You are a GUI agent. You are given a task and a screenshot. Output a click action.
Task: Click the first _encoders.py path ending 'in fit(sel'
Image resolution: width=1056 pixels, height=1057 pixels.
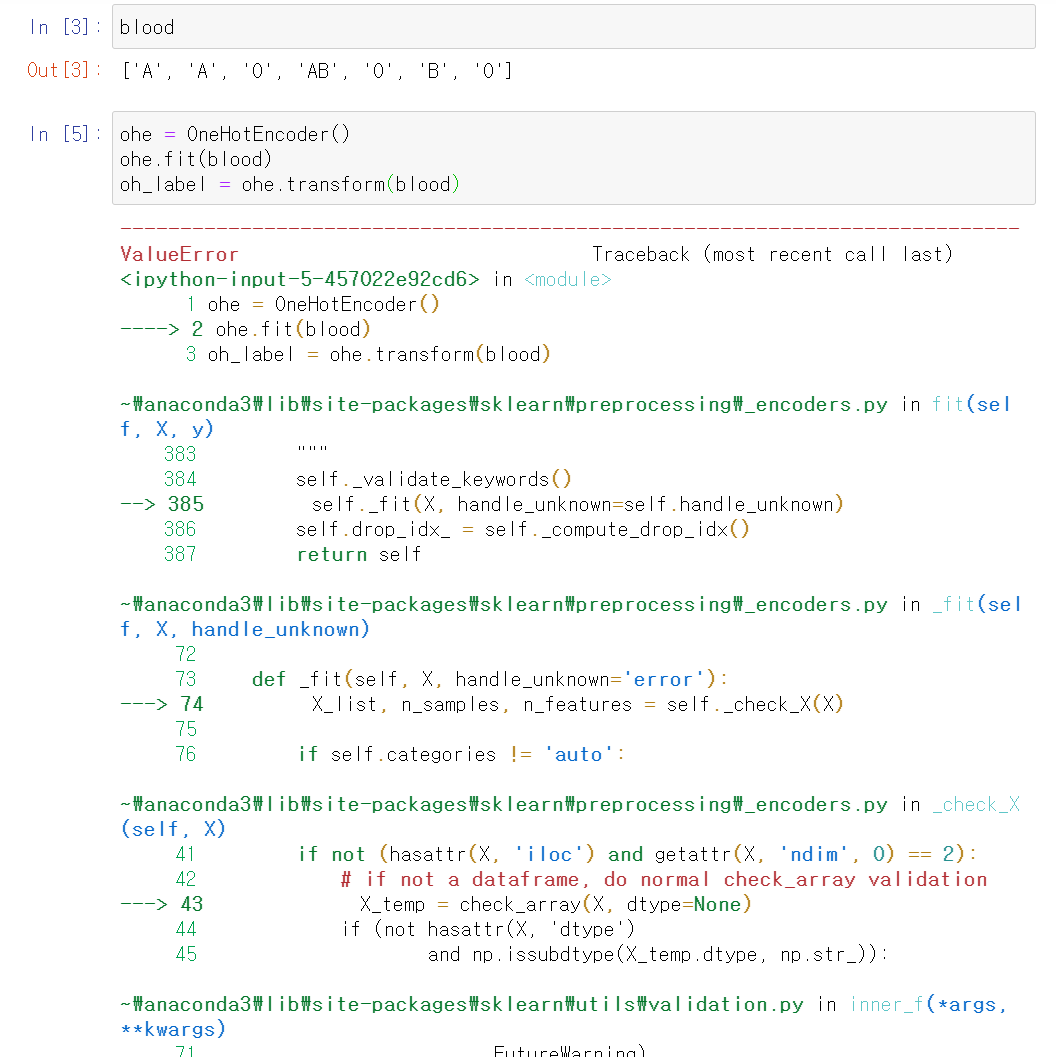pyautogui.click(x=566, y=404)
